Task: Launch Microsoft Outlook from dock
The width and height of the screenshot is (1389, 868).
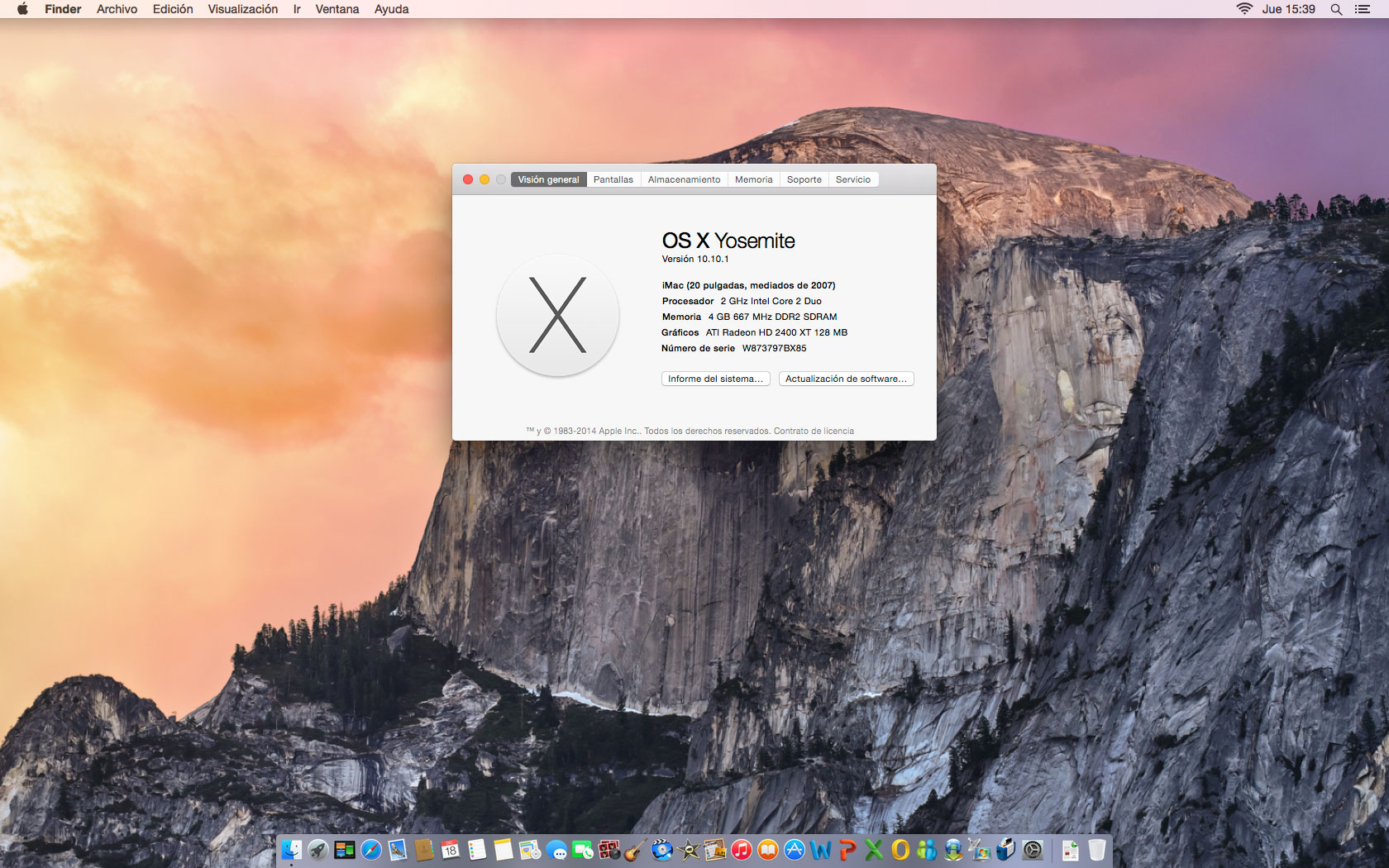Action: tap(900, 850)
